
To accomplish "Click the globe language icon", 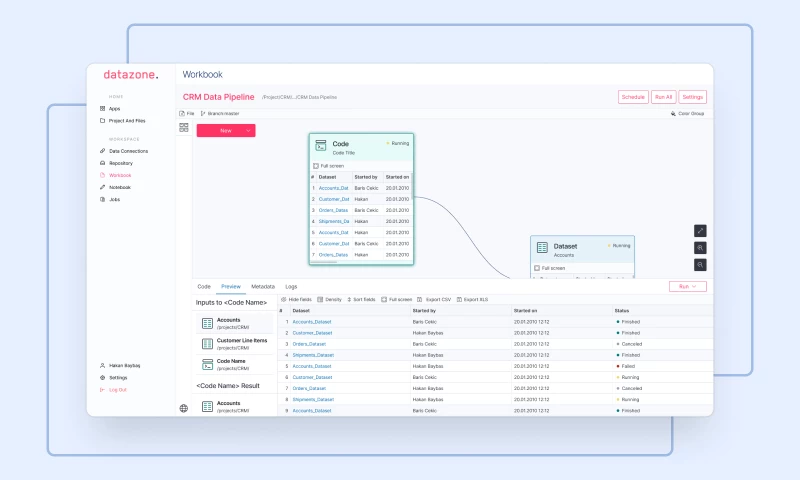I will (184, 408).
